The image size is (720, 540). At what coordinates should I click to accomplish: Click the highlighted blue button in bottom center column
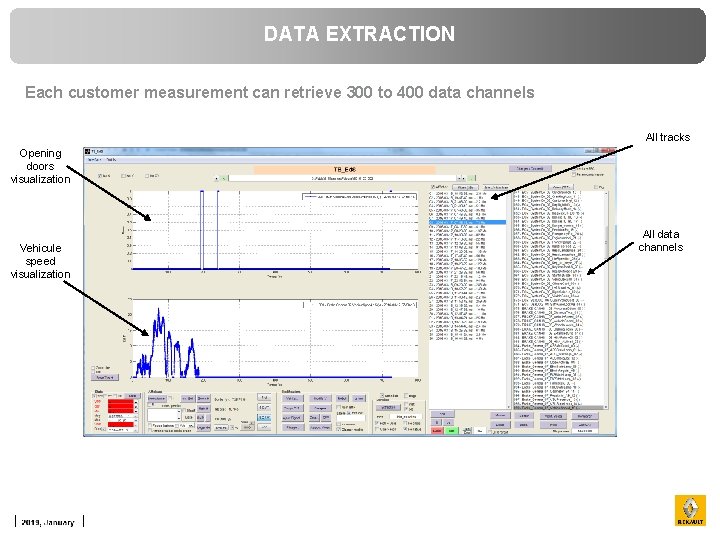(x=264, y=417)
